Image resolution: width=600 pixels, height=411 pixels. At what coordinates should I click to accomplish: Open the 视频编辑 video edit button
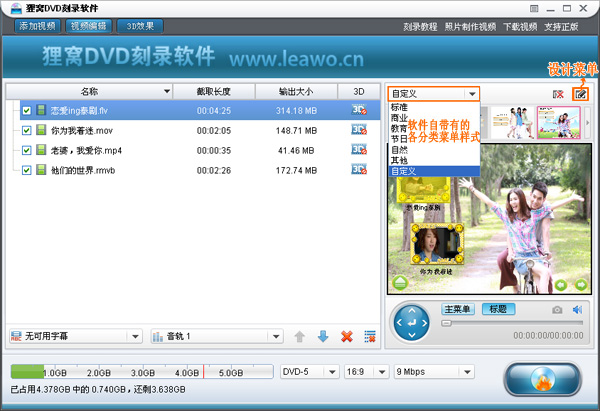88,26
